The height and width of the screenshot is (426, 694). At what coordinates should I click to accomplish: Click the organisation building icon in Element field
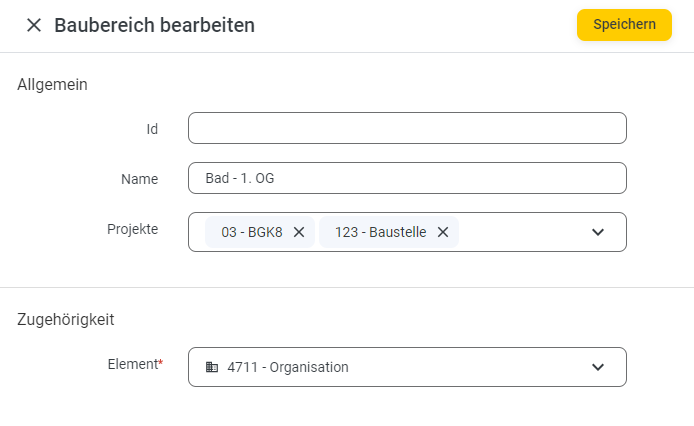pyautogui.click(x=212, y=367)
